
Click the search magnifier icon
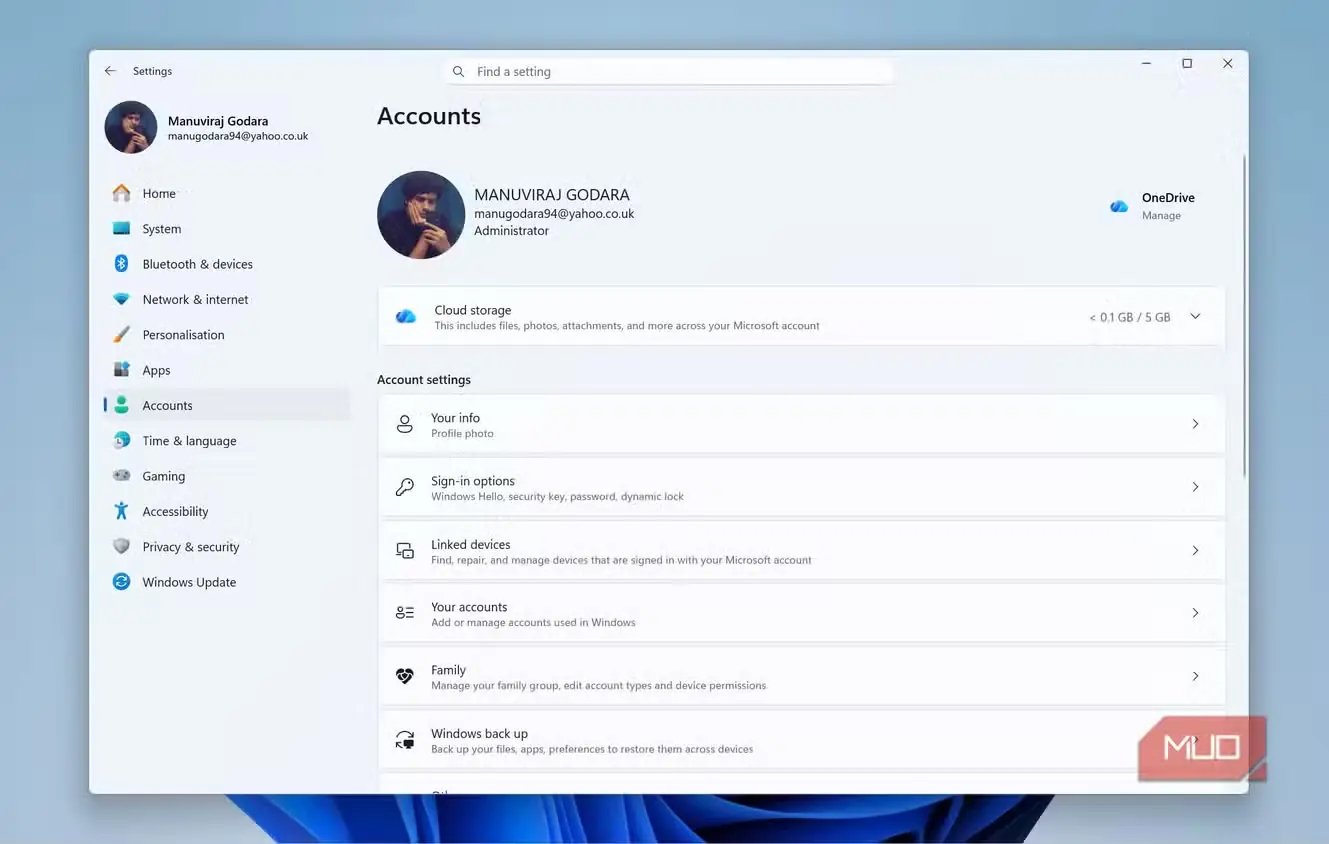pos(458,72)
